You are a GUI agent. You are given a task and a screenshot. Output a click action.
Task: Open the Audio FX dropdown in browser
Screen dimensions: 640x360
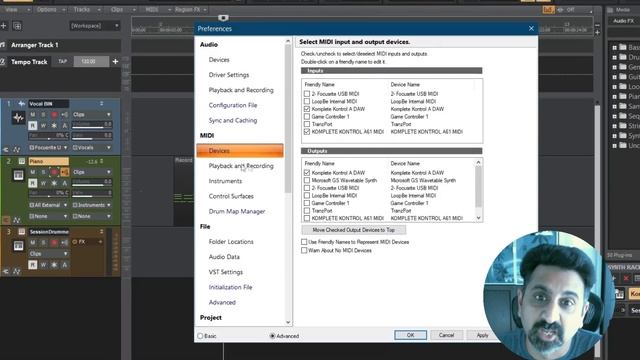624,21
